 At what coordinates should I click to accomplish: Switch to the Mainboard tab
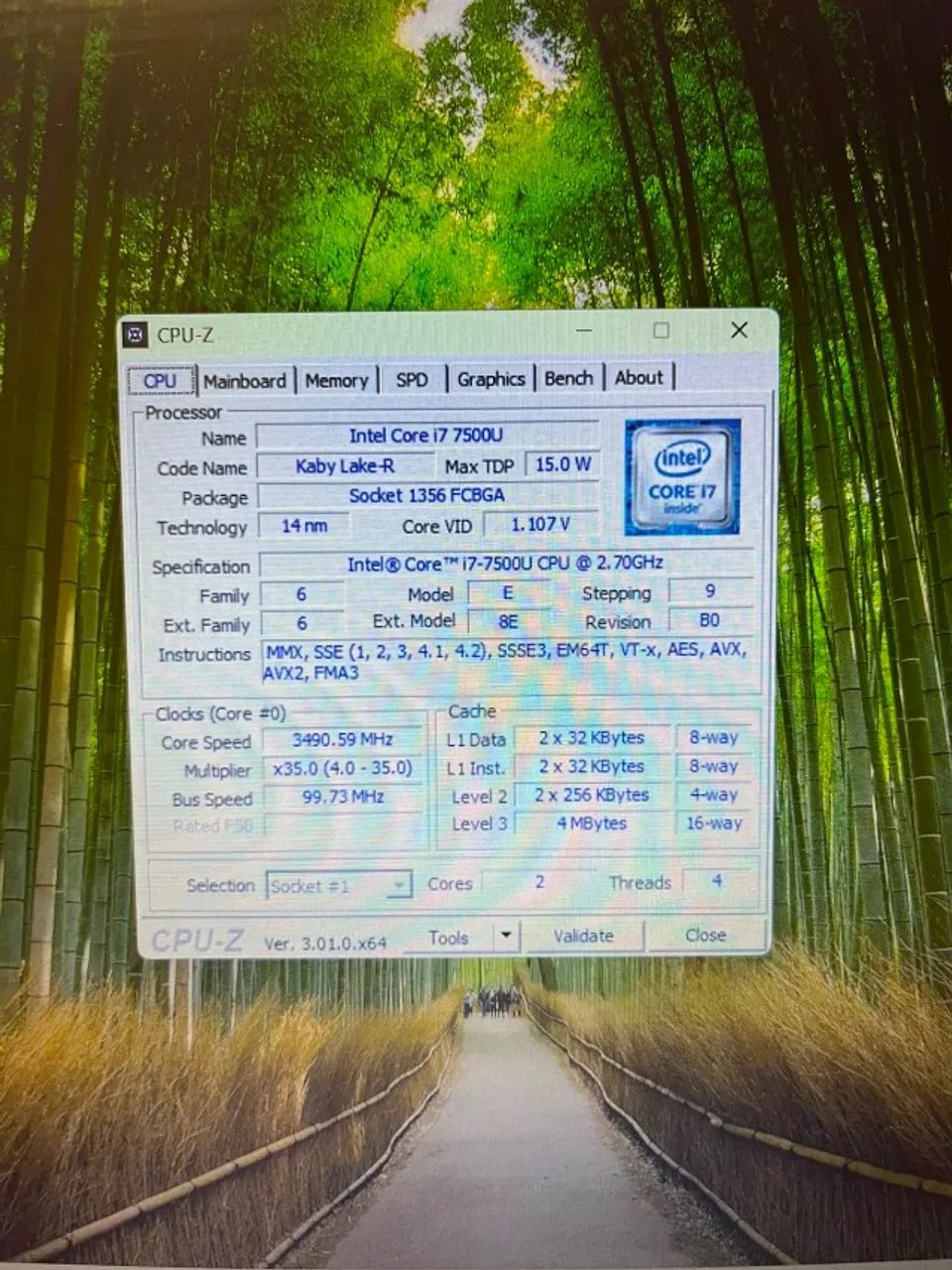tap(244, 381)
